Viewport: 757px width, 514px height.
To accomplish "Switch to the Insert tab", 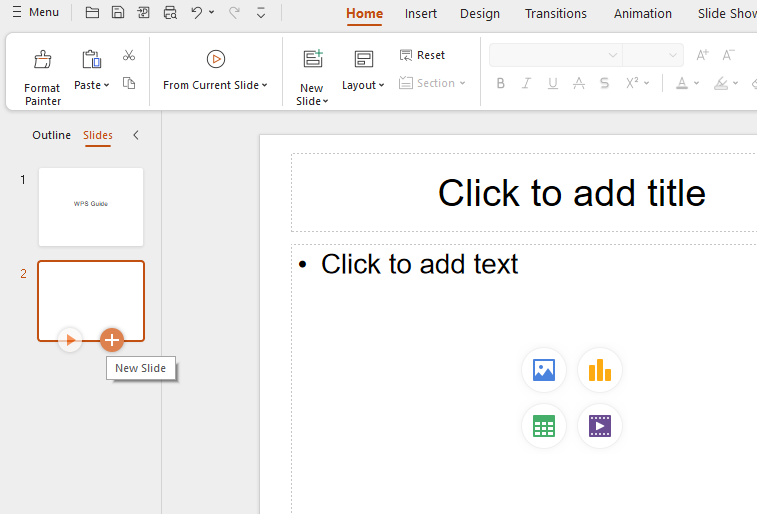I will pyautogui.click(x=420, y=13).
